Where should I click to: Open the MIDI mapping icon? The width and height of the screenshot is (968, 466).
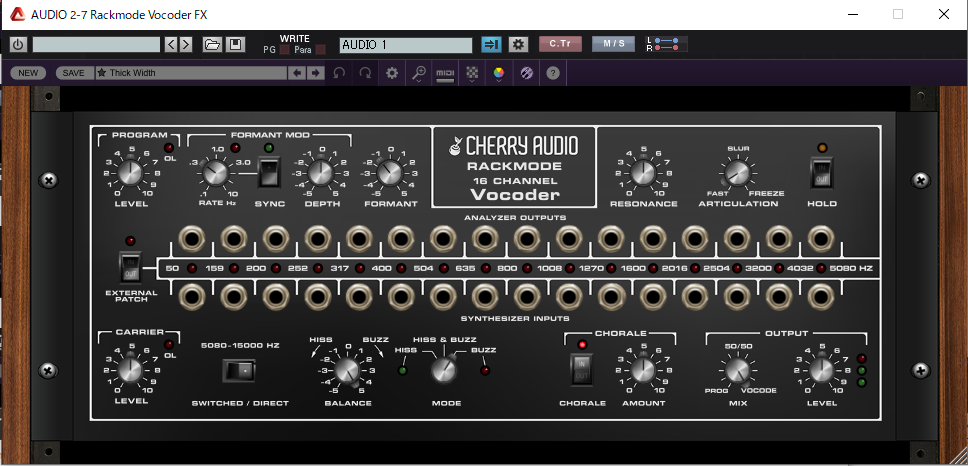pos(445,73)
